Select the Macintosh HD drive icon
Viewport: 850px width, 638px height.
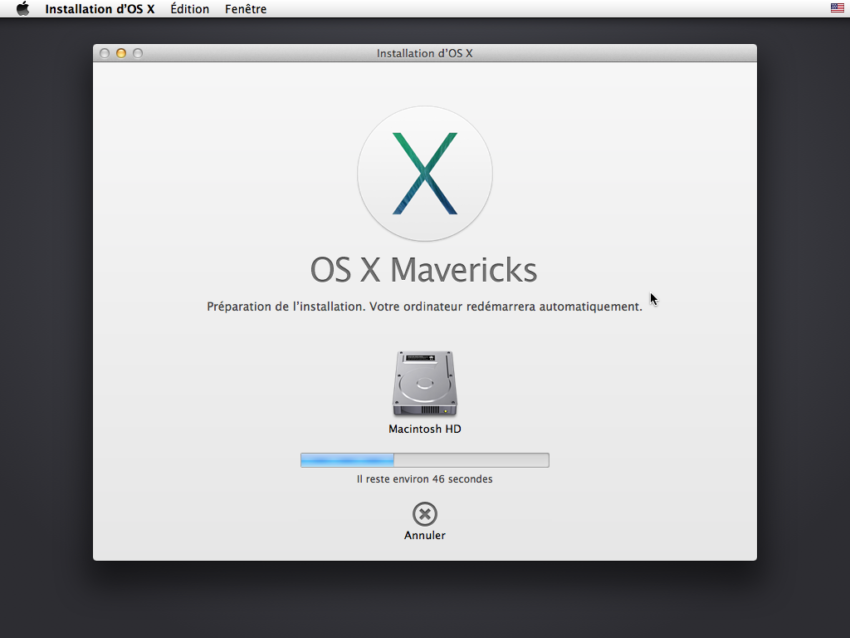[x=424, y=383]
